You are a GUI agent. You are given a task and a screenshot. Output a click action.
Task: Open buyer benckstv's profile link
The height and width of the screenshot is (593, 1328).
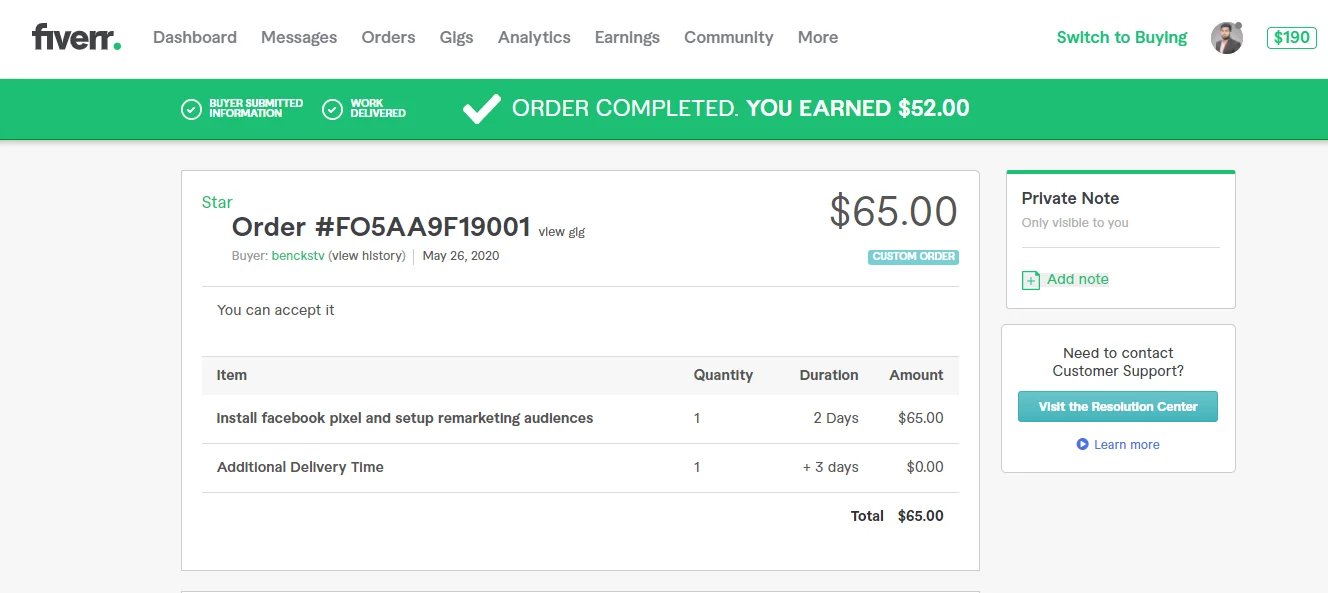tap(298, 256)
